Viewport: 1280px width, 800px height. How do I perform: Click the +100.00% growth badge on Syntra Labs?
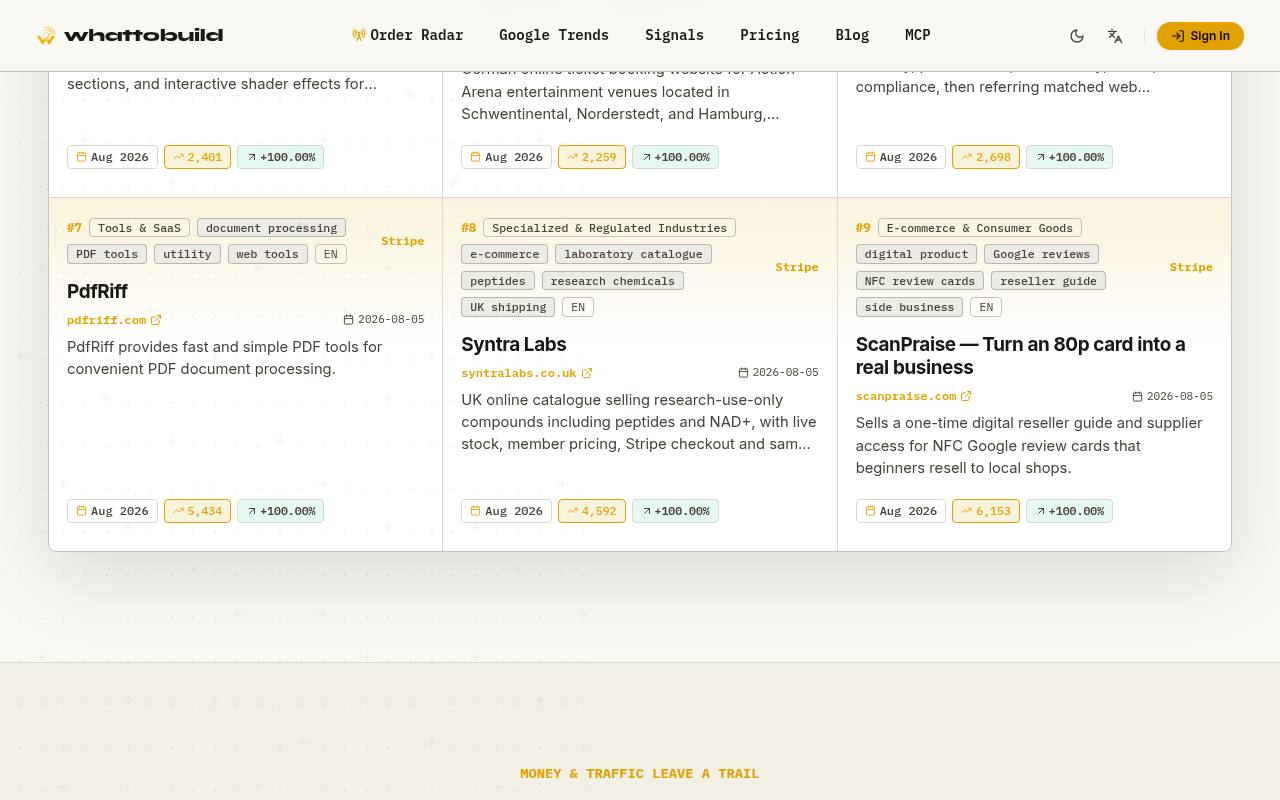[675, 511]
